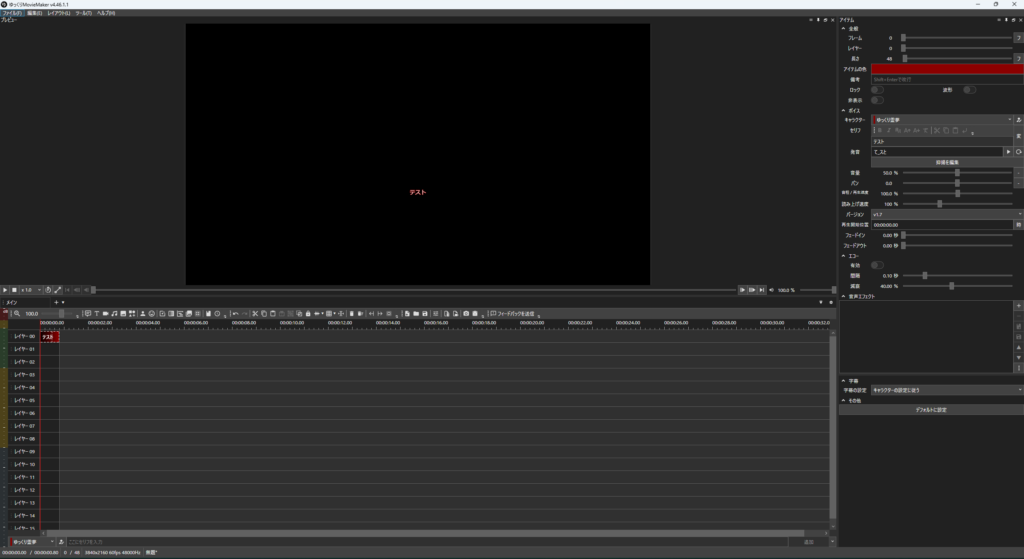Click the アイテムの色 red color swatch
The width and height of the screenshot is (1024, 559).
[947, 69]
